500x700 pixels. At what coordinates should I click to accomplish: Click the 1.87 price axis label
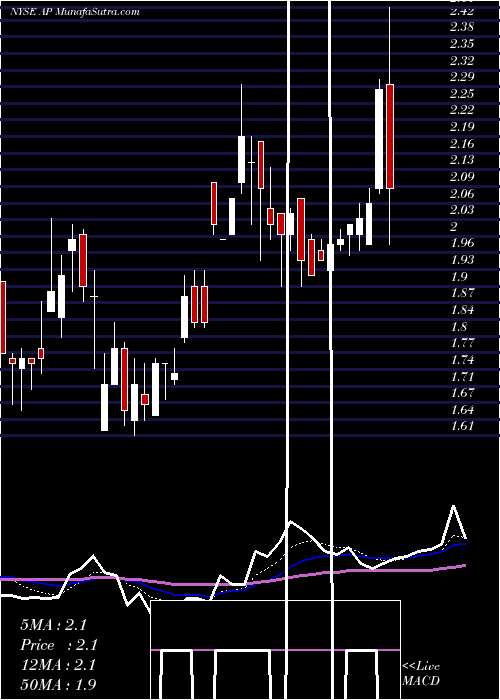(x=462, y=293)
